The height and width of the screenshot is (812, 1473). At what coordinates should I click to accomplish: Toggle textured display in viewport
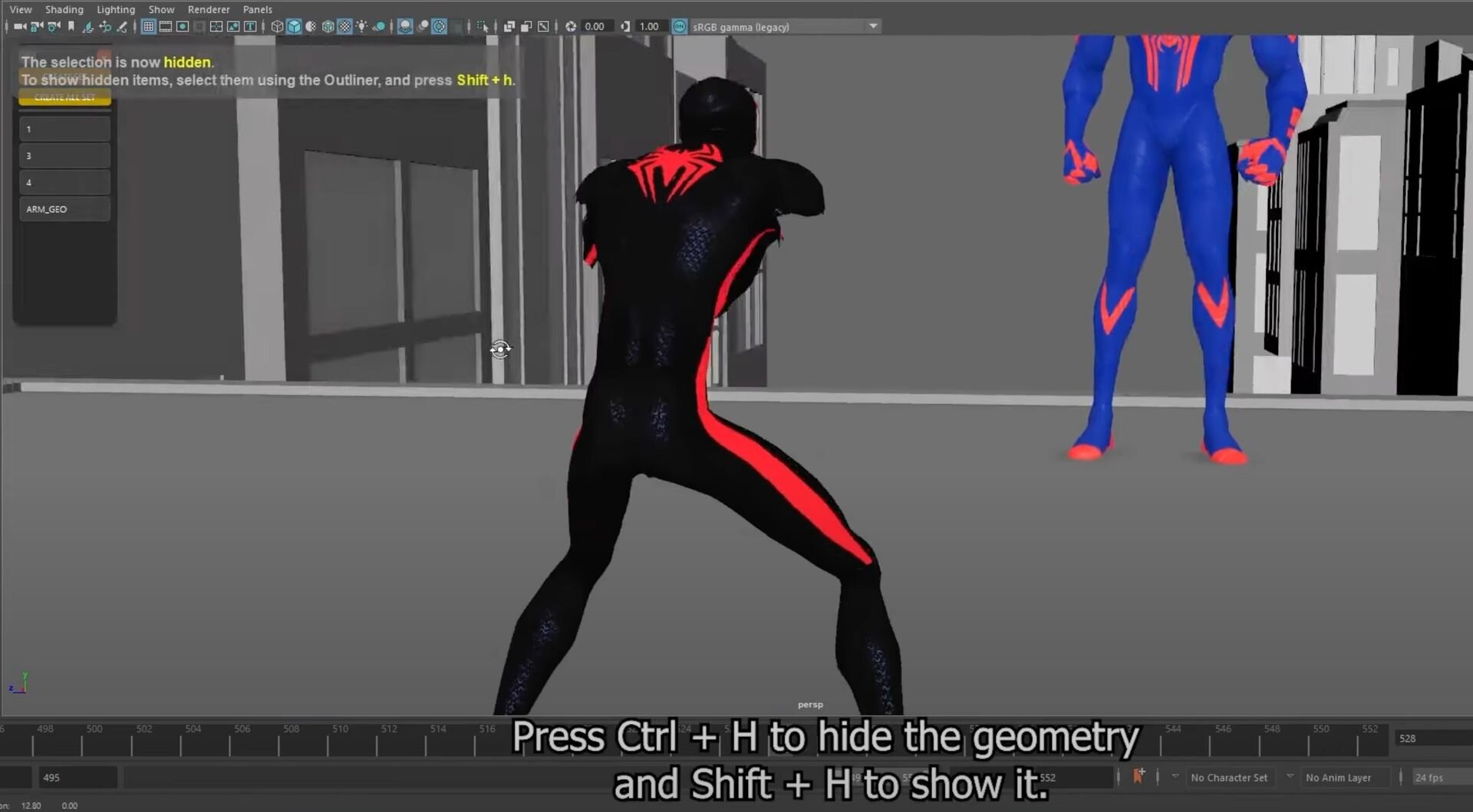pos(344,27)
